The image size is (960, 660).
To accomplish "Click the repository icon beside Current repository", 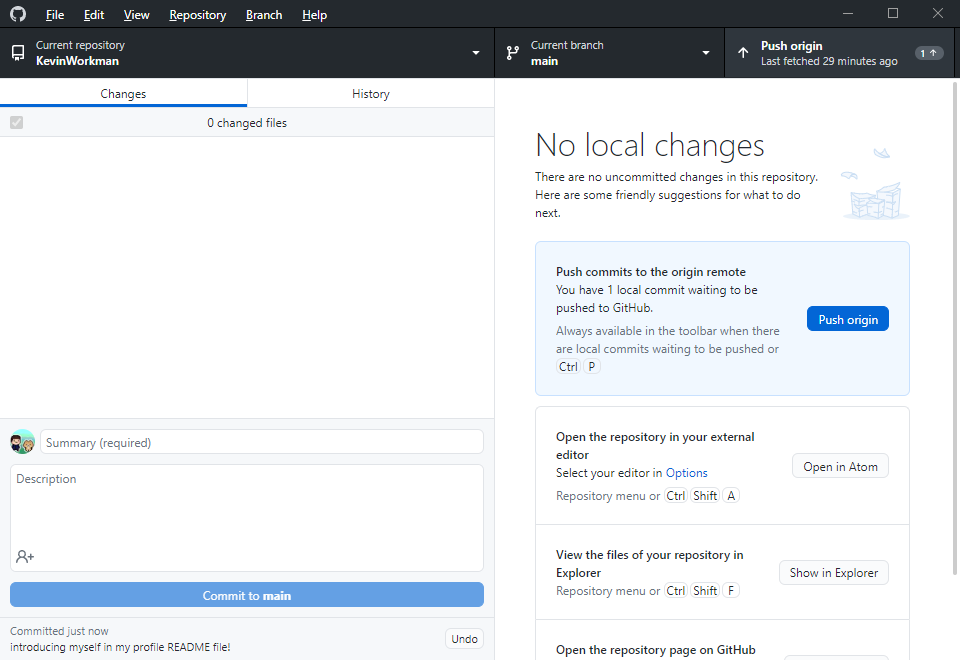I will [x=18, y=53].
